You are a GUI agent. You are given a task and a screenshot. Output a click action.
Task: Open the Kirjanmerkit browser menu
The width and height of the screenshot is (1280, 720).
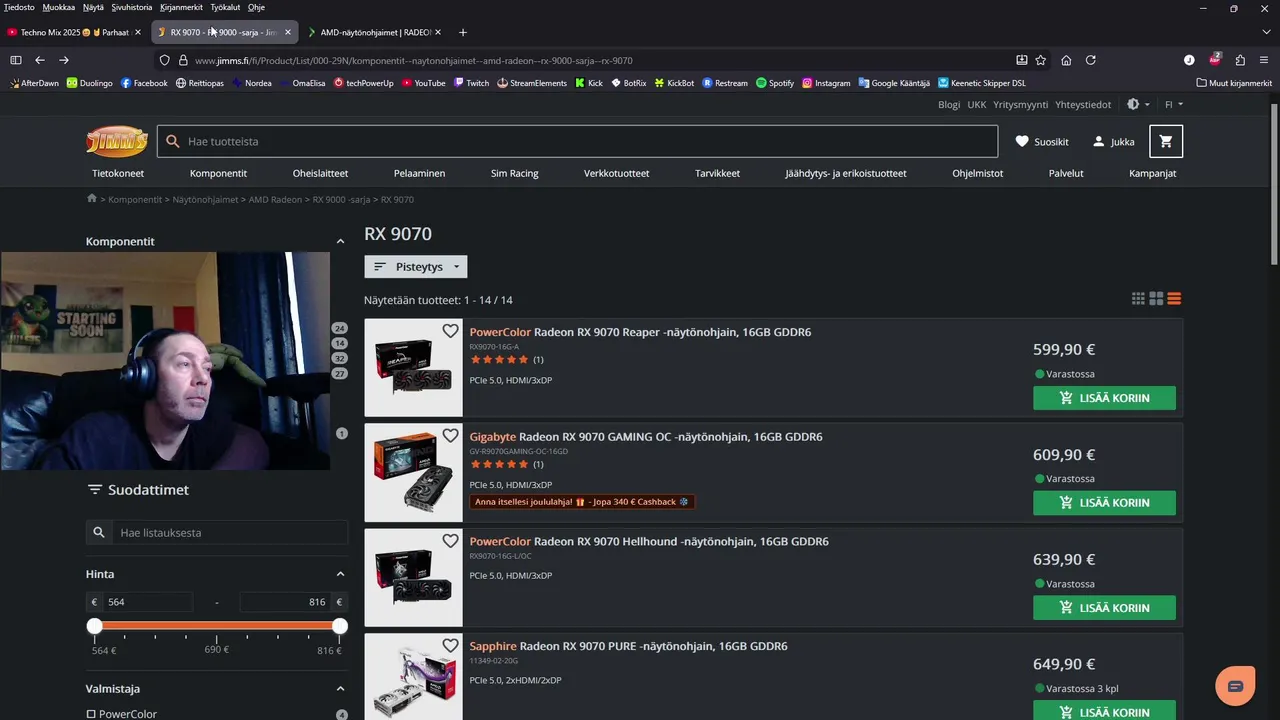coord(181,7)
